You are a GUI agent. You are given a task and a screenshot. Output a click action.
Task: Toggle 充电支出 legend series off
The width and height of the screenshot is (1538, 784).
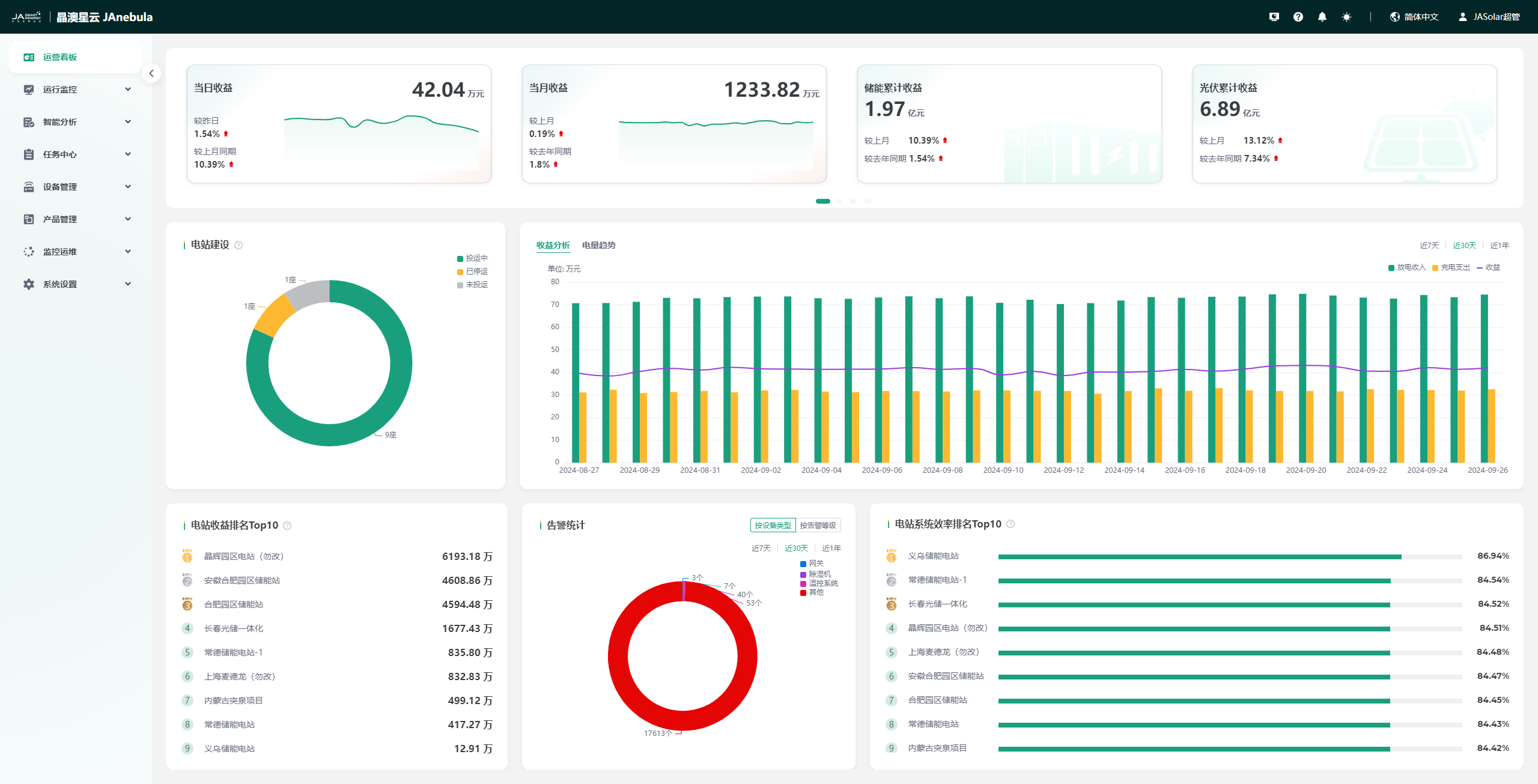1450,267
